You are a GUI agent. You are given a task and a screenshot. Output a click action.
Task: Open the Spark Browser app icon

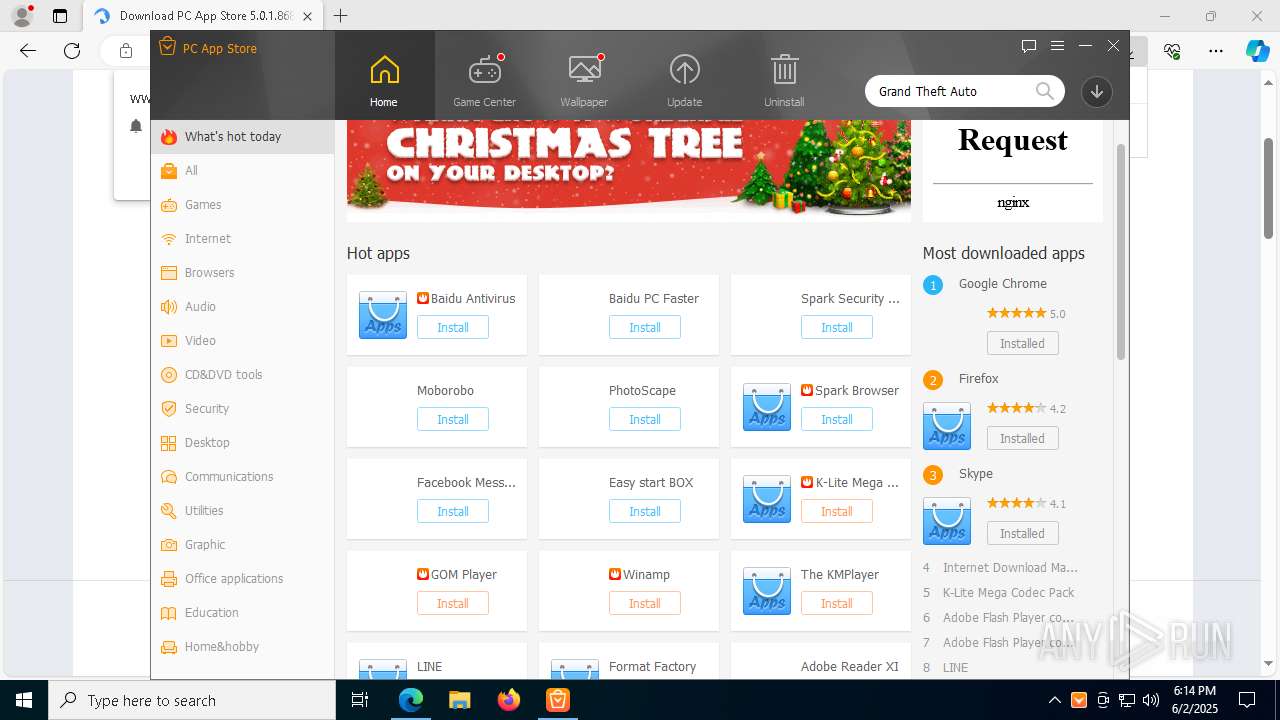767,407
